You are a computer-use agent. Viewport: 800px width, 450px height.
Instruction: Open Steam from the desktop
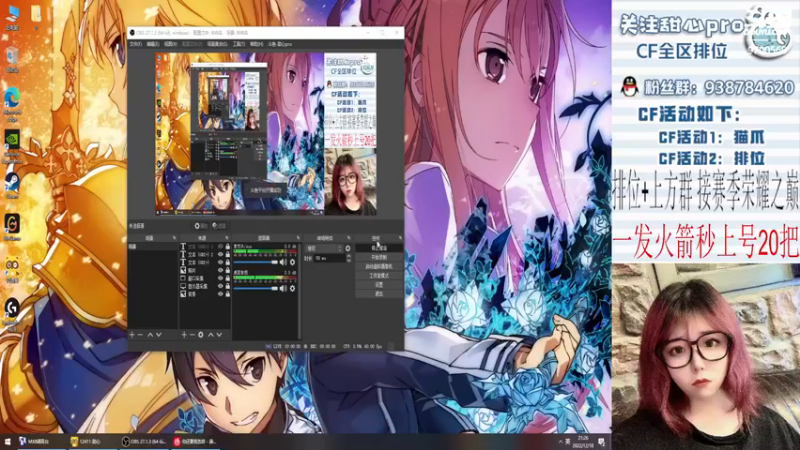[12, 186]
